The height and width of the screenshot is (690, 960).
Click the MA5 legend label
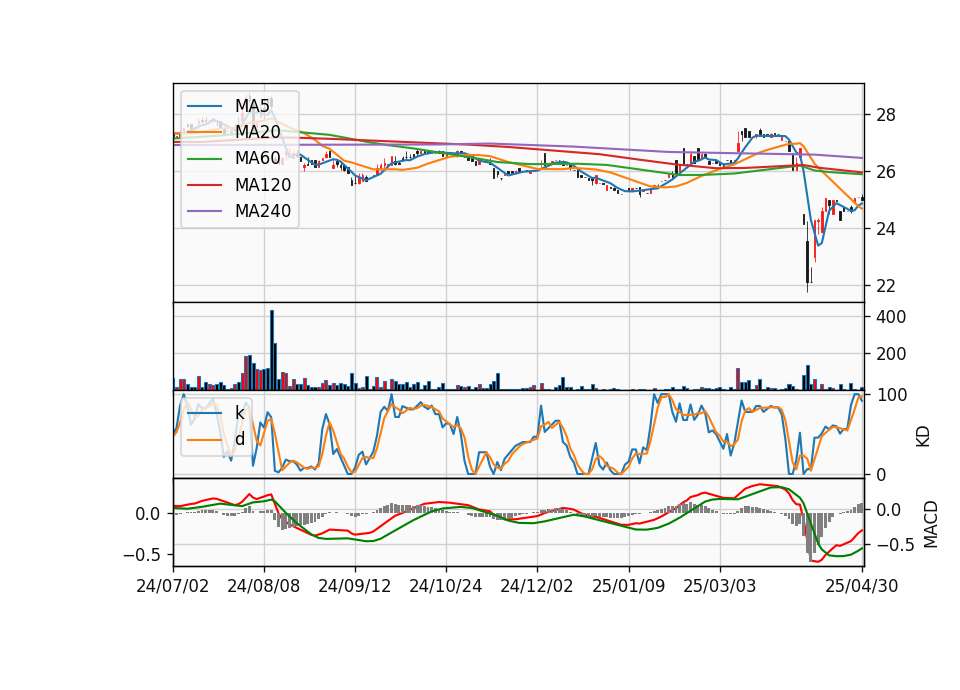(252, 105)
